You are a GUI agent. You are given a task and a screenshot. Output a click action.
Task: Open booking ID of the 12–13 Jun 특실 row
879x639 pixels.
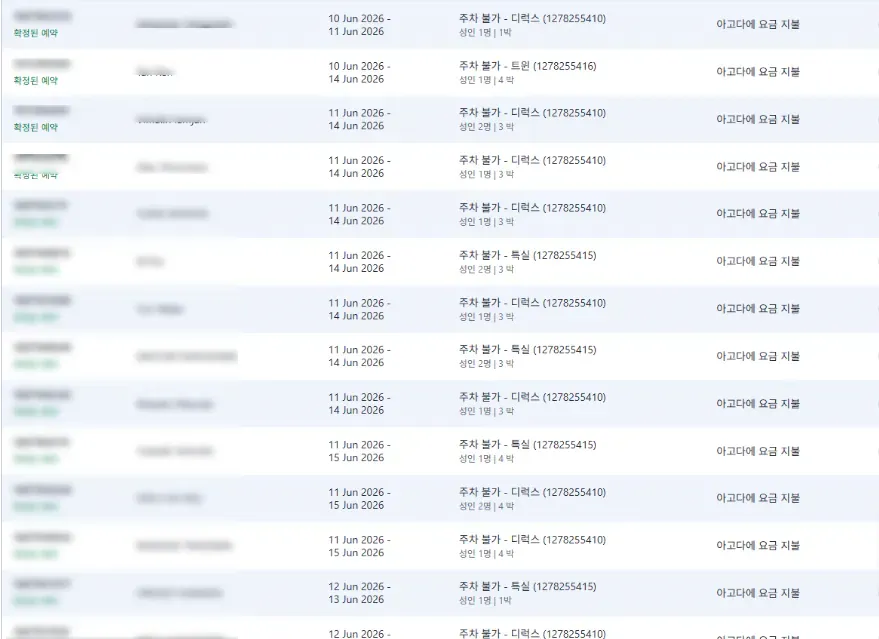pyautogui.click(x=42, y=585)
